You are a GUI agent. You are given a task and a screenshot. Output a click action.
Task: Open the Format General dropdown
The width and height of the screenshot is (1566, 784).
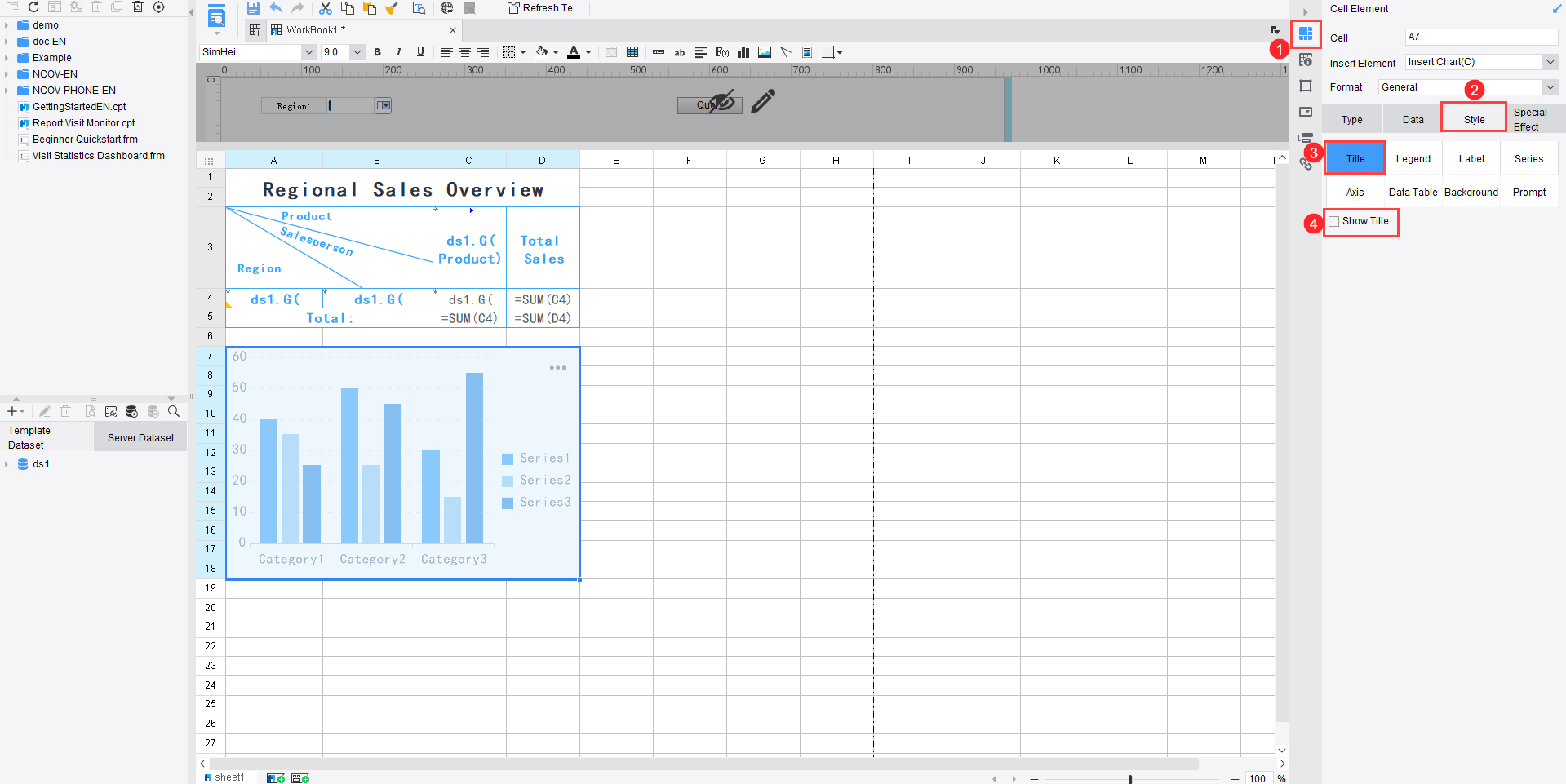[x=1550, y=87]
